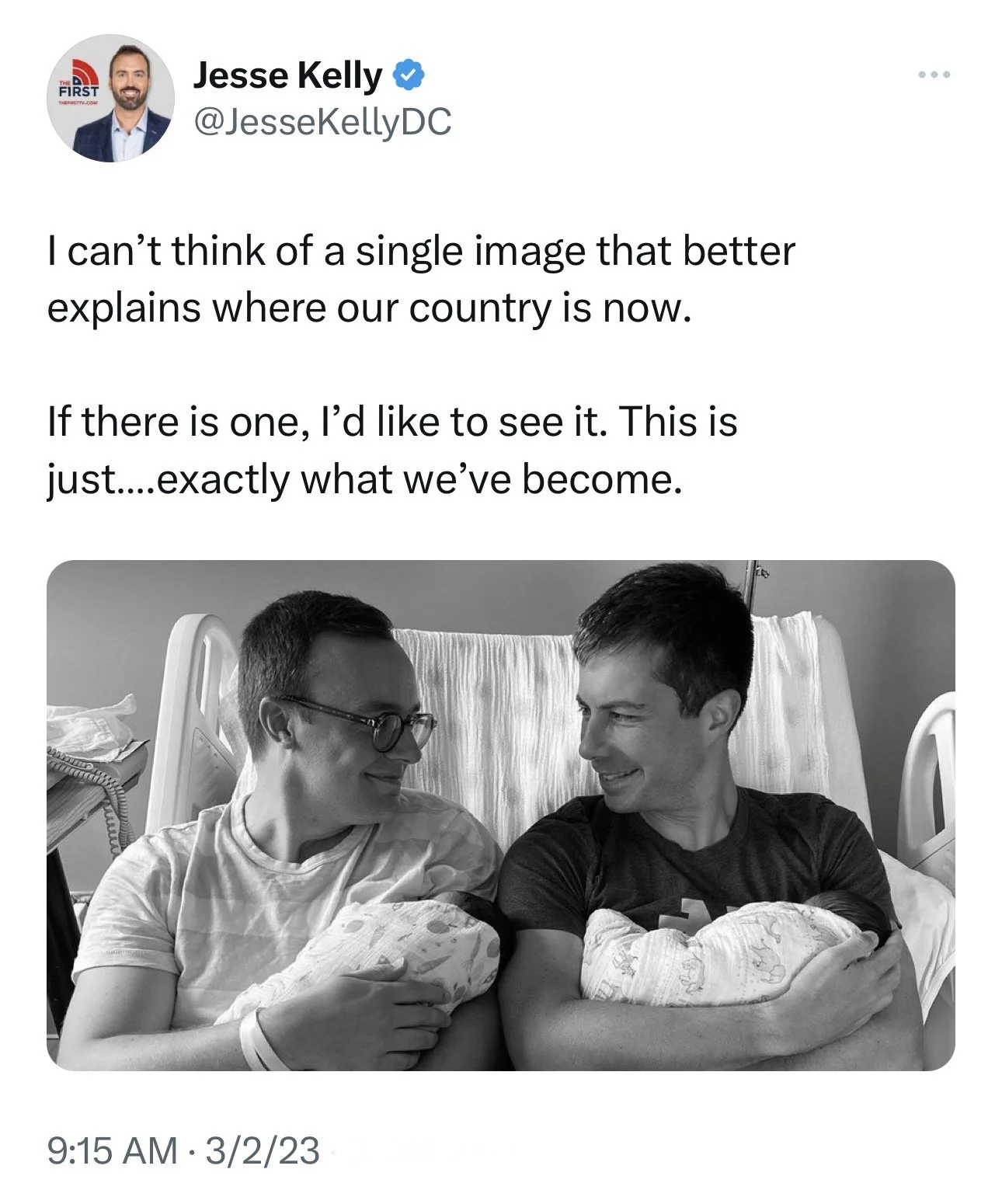The image size is (1002, 1204).
Task: Click the paragraph starting "If there is one"
Action: coord(392,451)
